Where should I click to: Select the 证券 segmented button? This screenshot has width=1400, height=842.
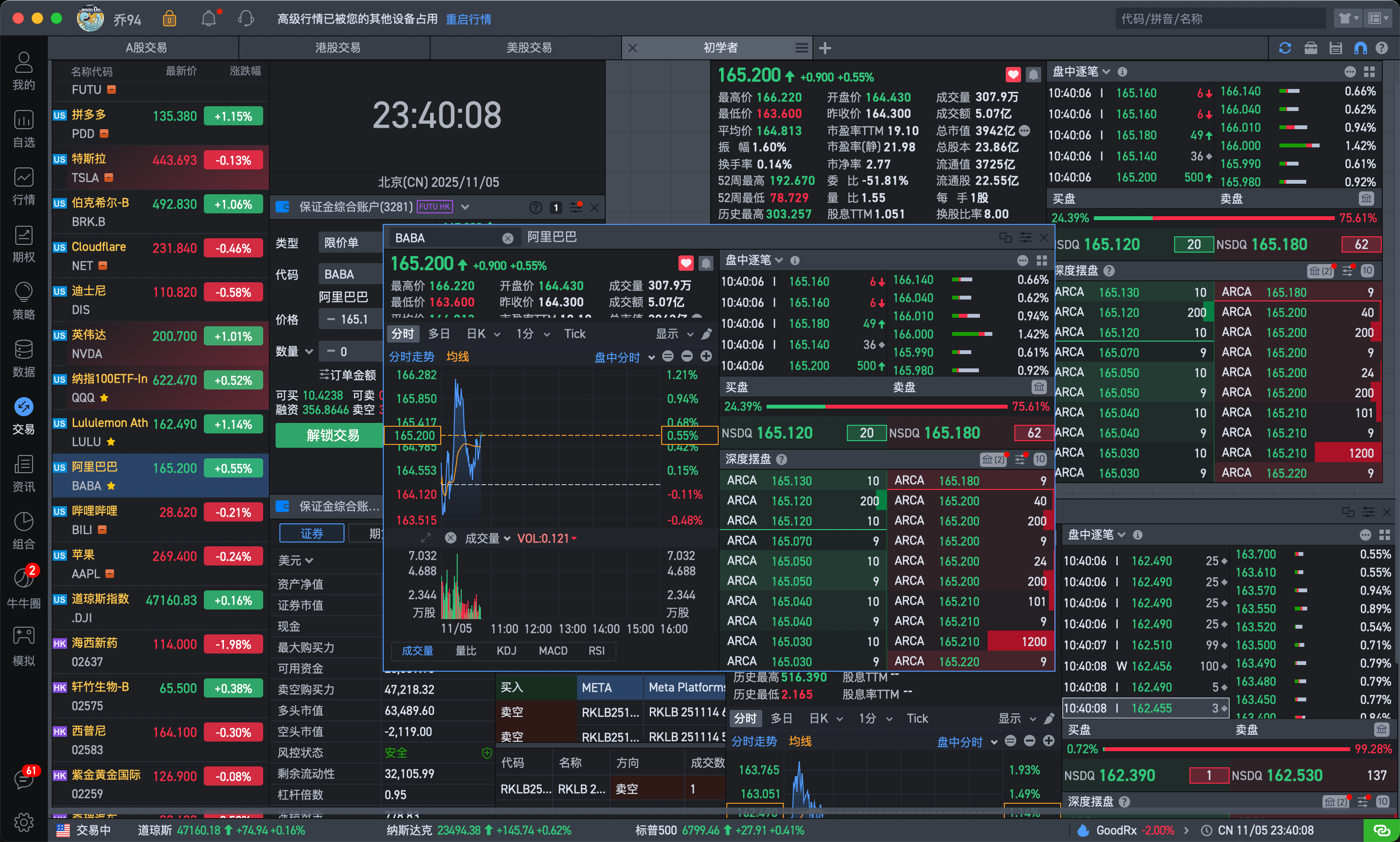click(311, 533)
